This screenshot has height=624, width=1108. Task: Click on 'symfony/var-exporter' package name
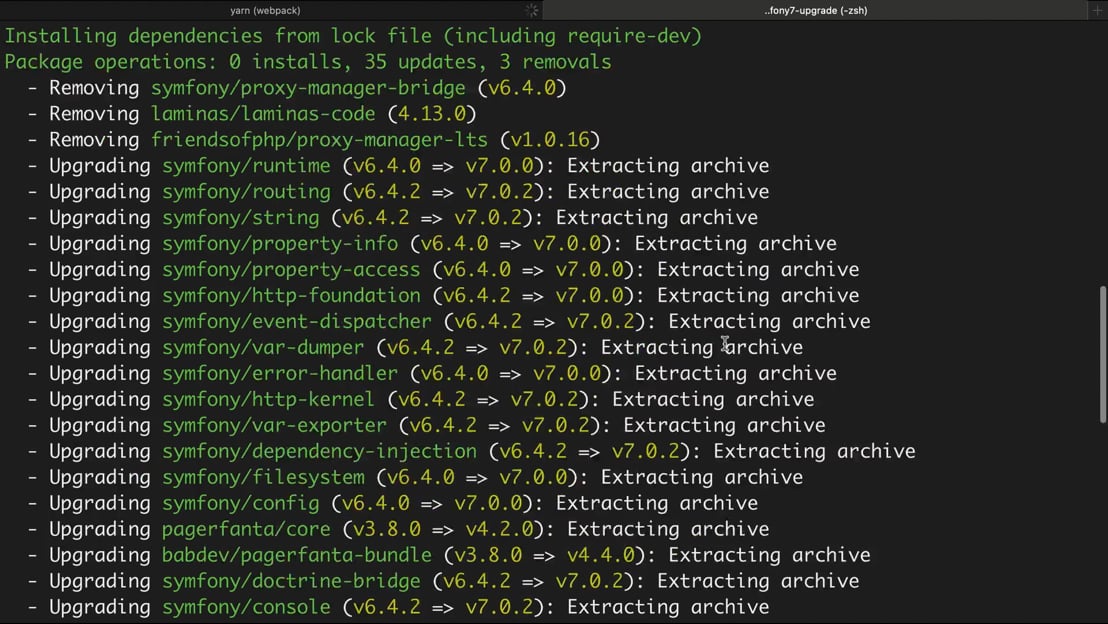274,425
